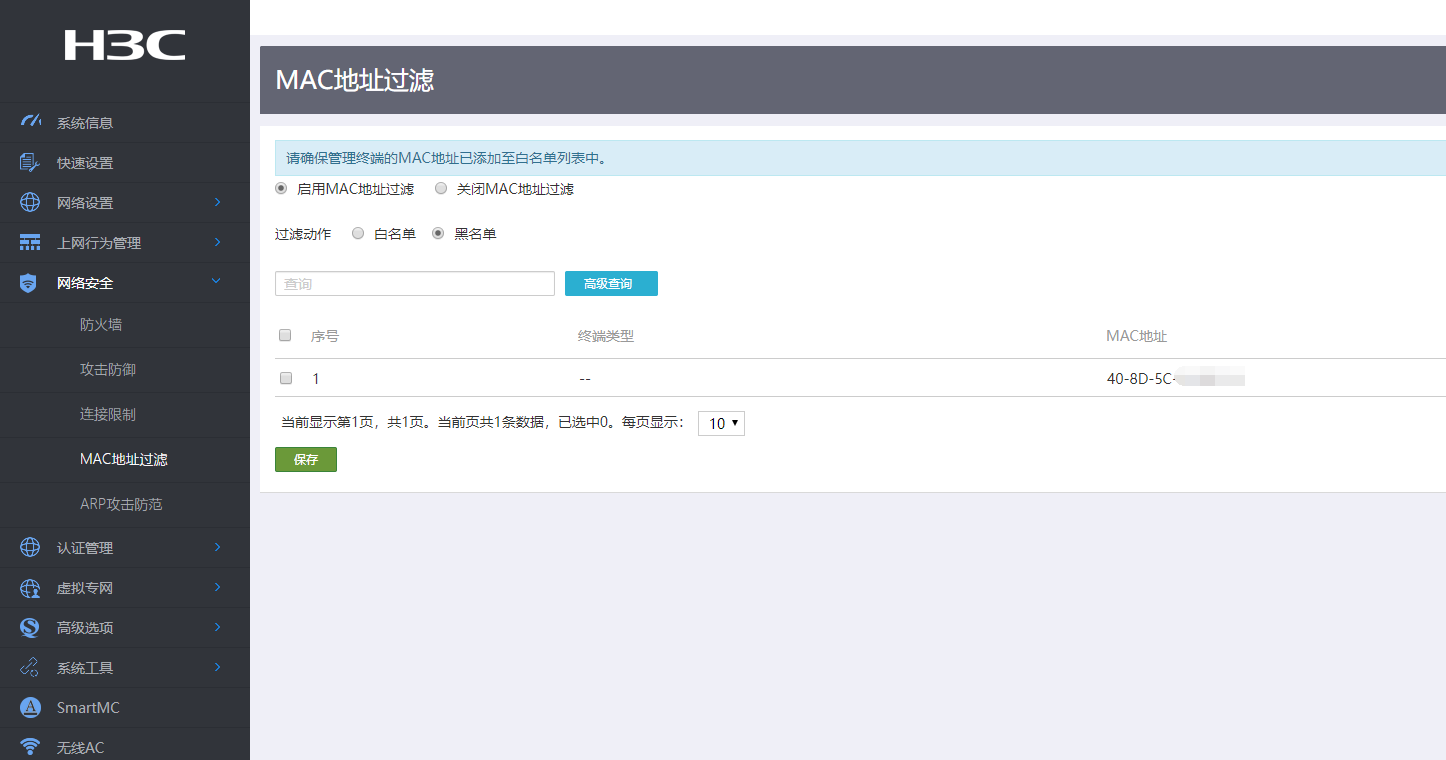This screenshot has height=760, width=1446.
Task: Tick the checkbox for row 1
Action: 286,378
